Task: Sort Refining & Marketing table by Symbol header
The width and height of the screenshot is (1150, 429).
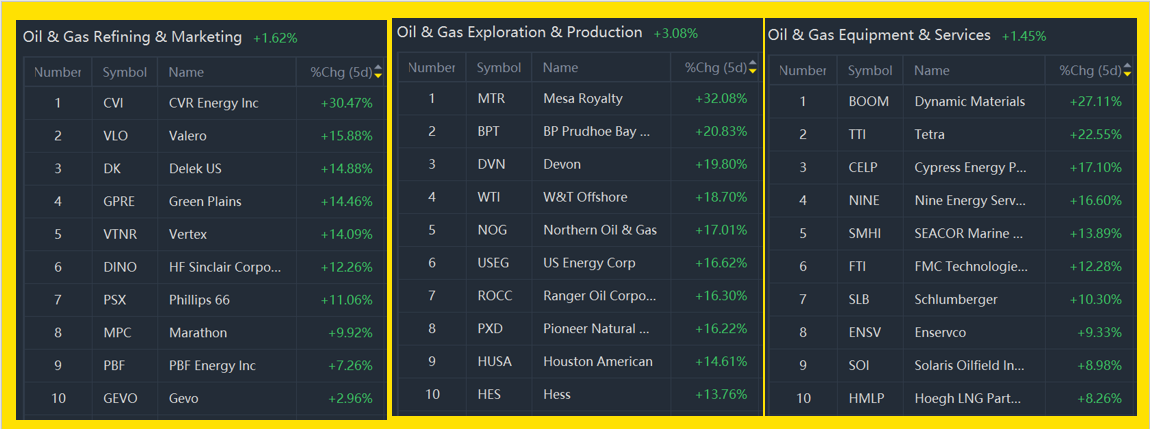Action: coord(125,72)
